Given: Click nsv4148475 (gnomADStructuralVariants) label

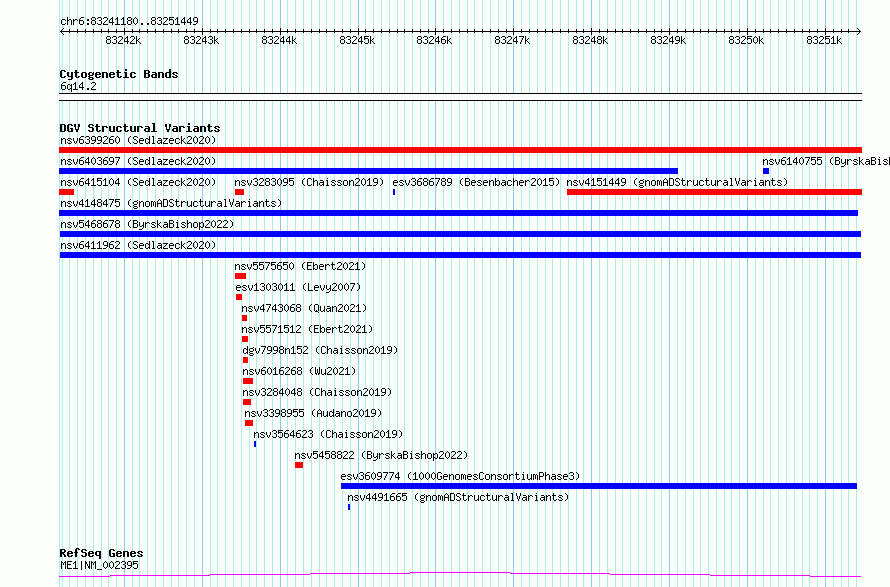Looking at the screenshot, I should pos(171,203).
